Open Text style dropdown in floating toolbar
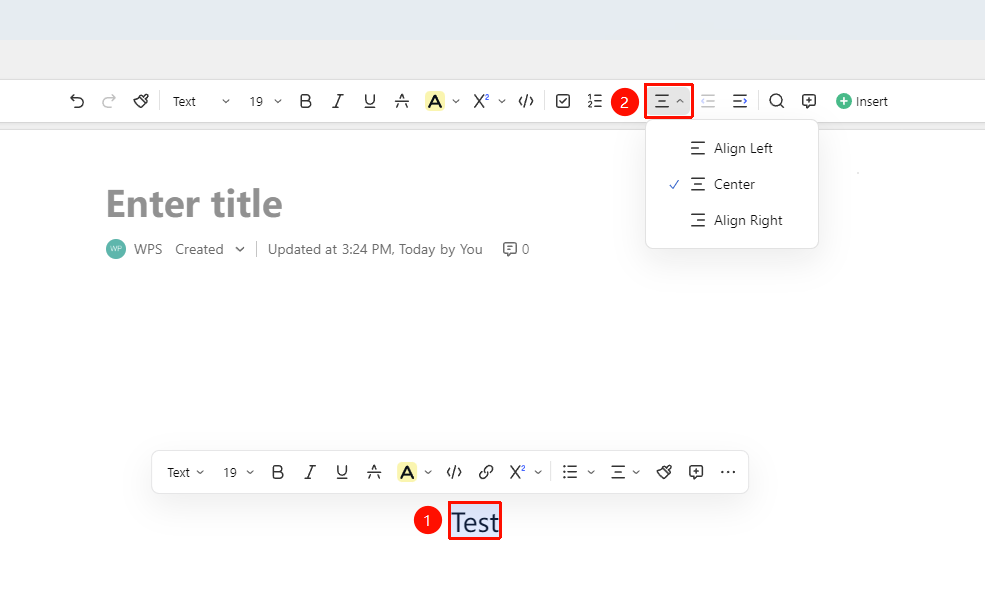This screenshot has height=597, width=985. point(185,473)
